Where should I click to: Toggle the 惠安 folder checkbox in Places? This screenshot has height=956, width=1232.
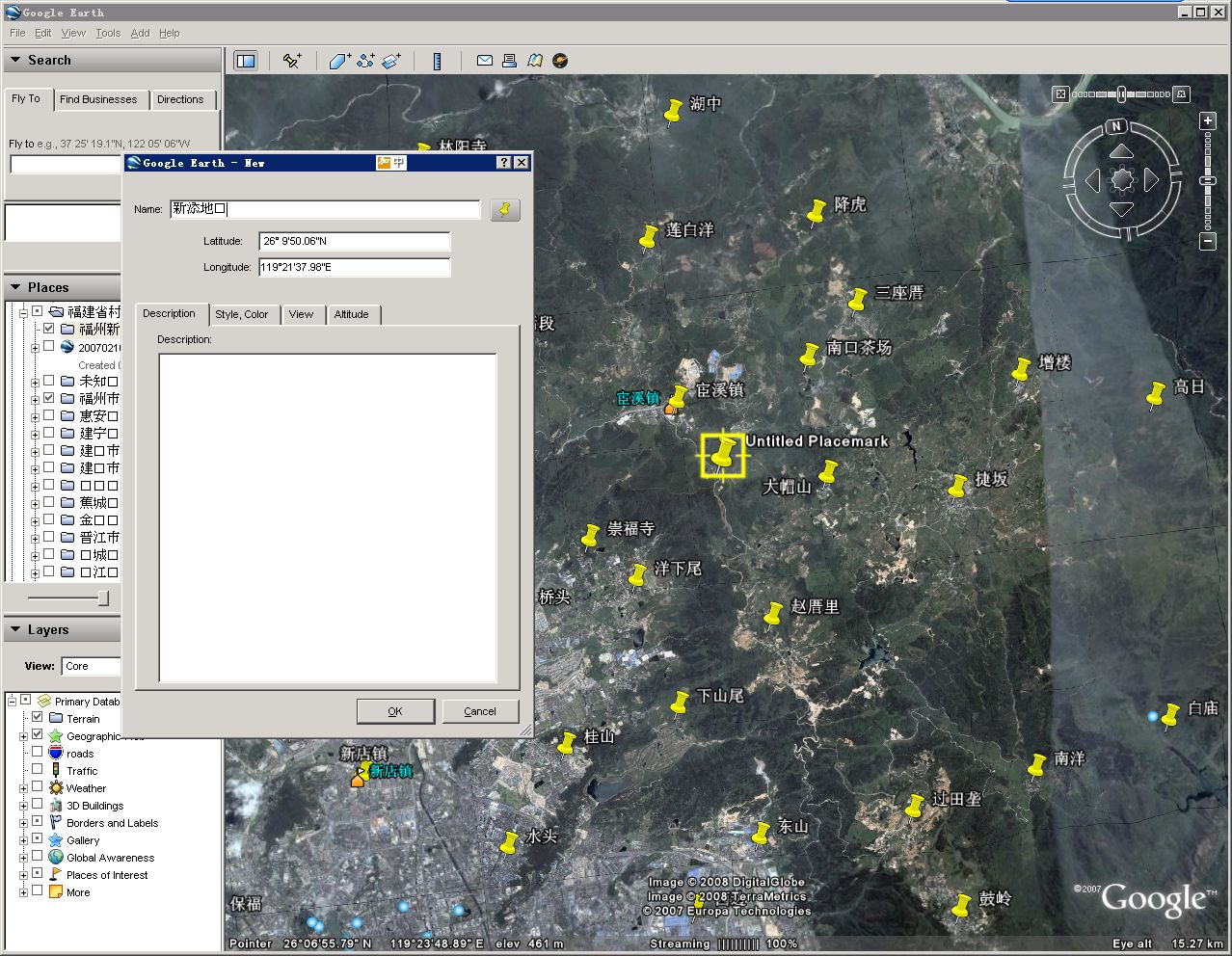(49, 415)
